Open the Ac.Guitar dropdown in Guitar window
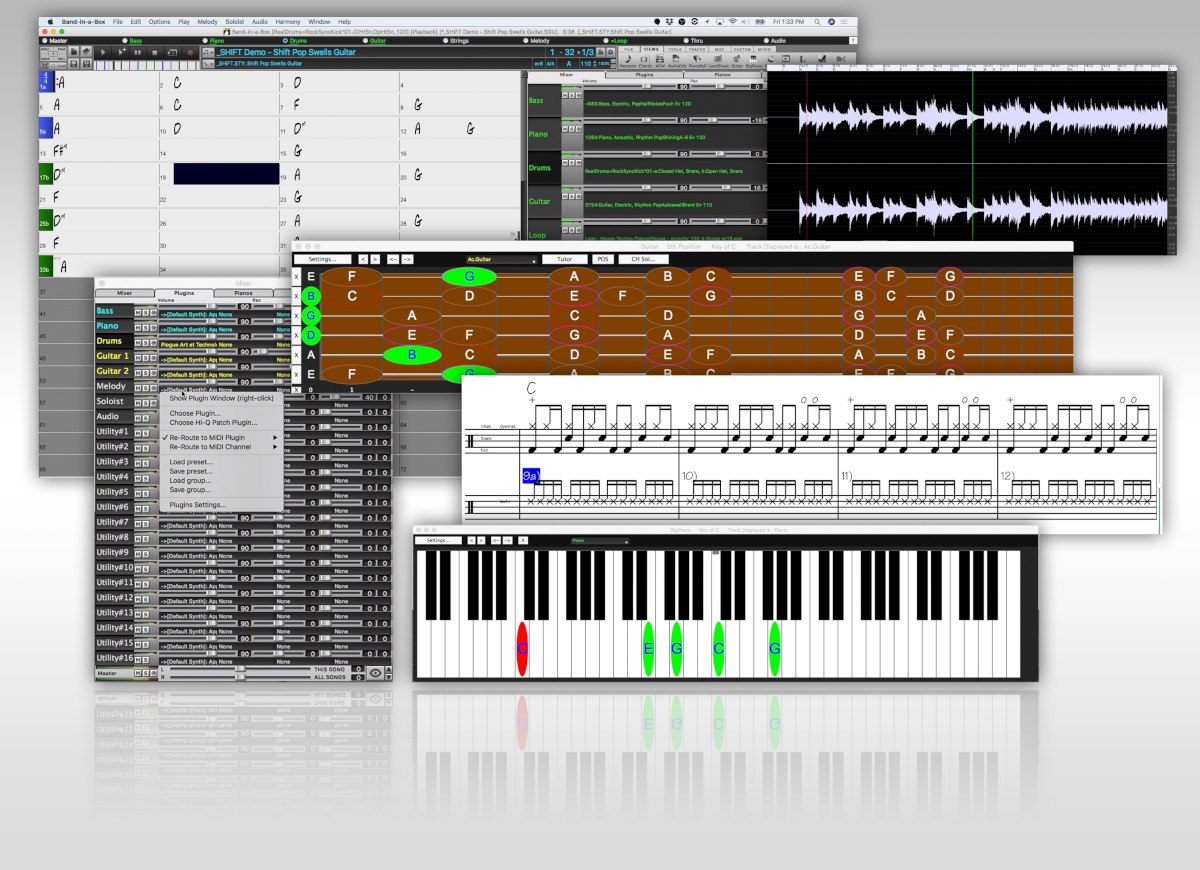The image size is (1200, 870). click(x=501, y=260)
